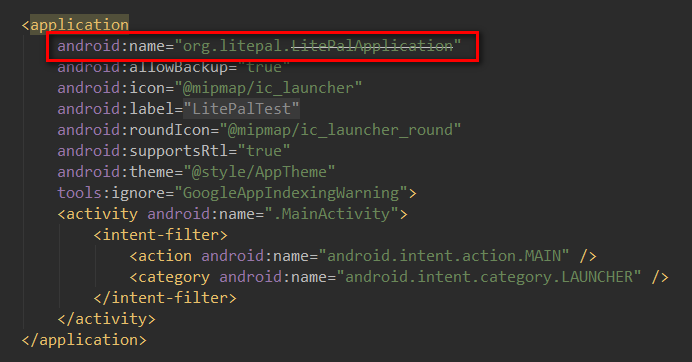Click the closing application tag
This screenshot has width=692, height=362.
84,340
